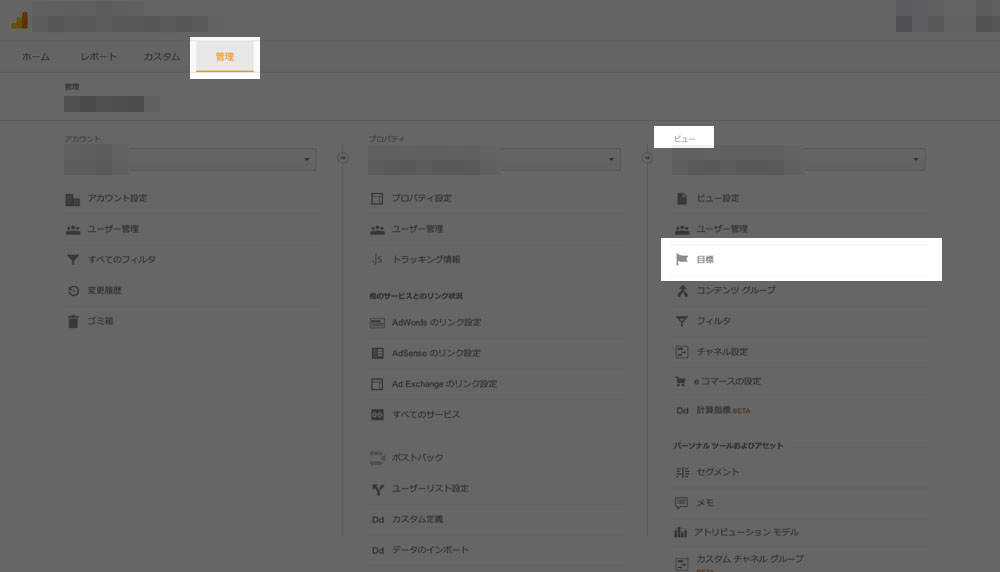1000x572 pixels.
Task: Click the ポストバック arrows icon
Action: 377,458
